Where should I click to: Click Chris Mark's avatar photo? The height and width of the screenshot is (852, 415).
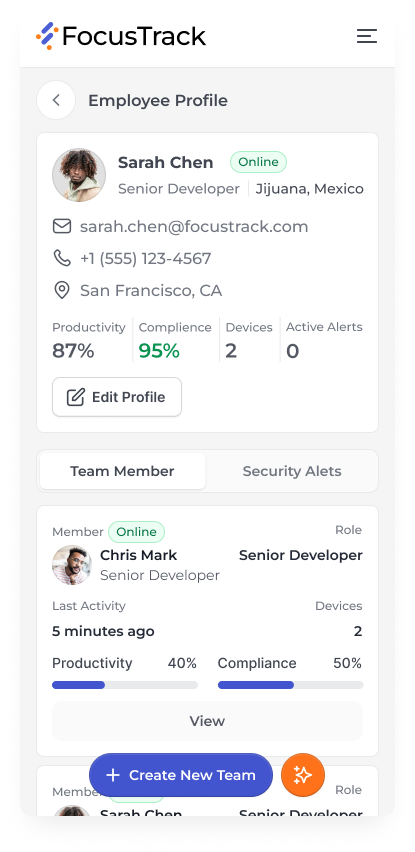click(x=72, y=565)
